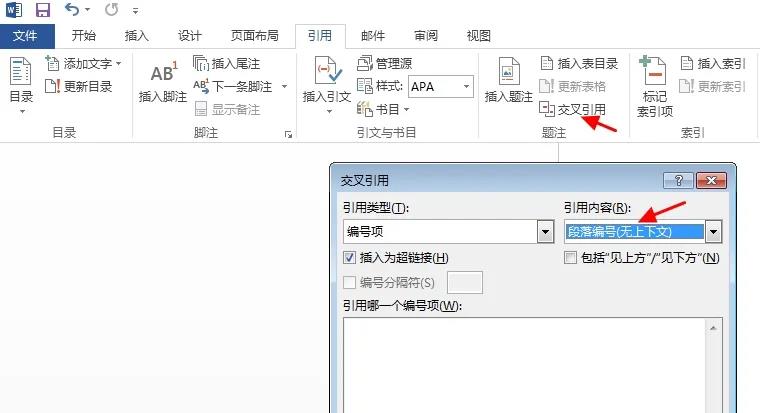Click 标记索引项 mark entry button

point(654,87)
